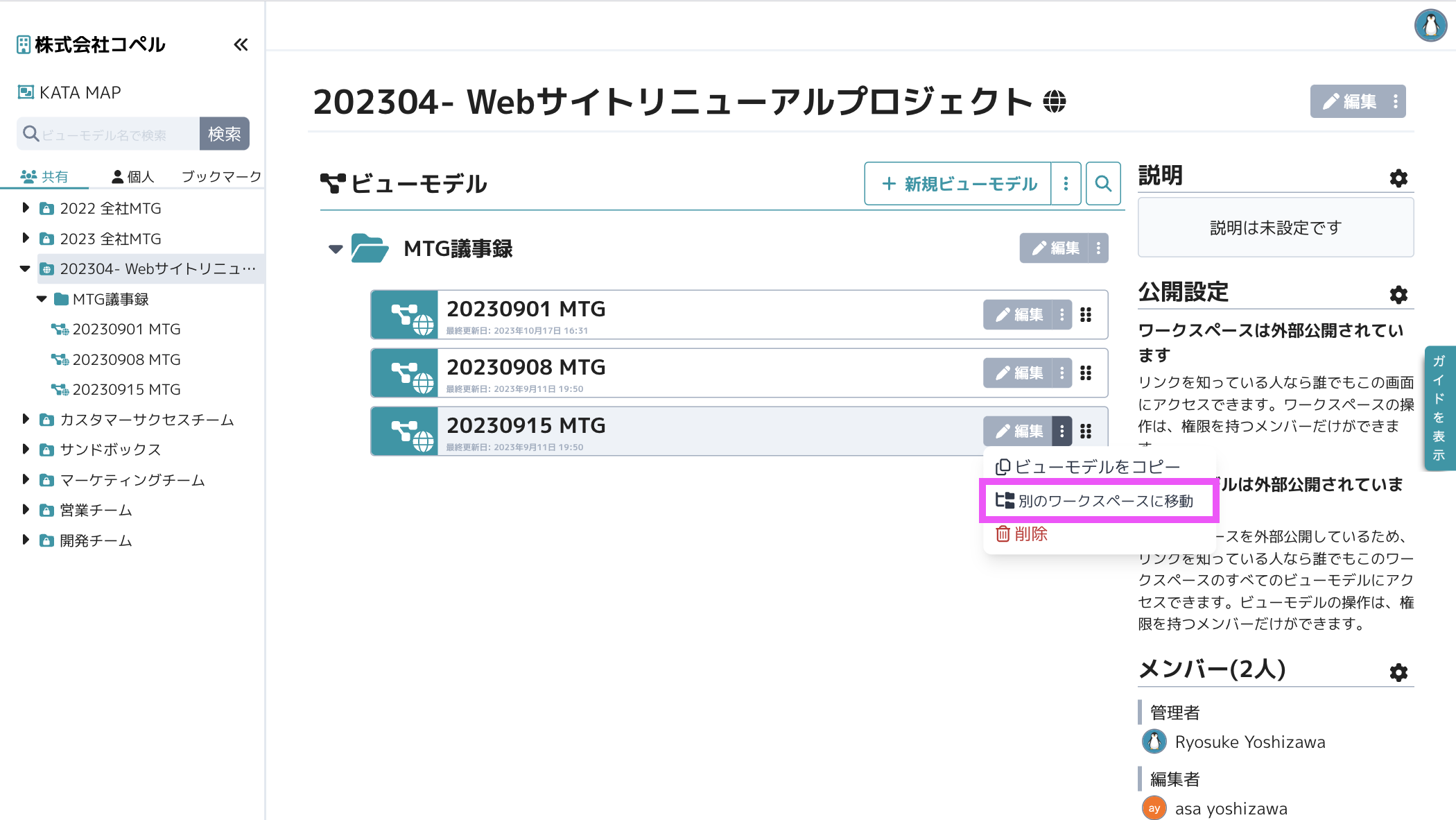This screenshot has height=820, width=1456.
Task: Expand カスタマーサクセスチーム workspace
Action: coord(26,419)
